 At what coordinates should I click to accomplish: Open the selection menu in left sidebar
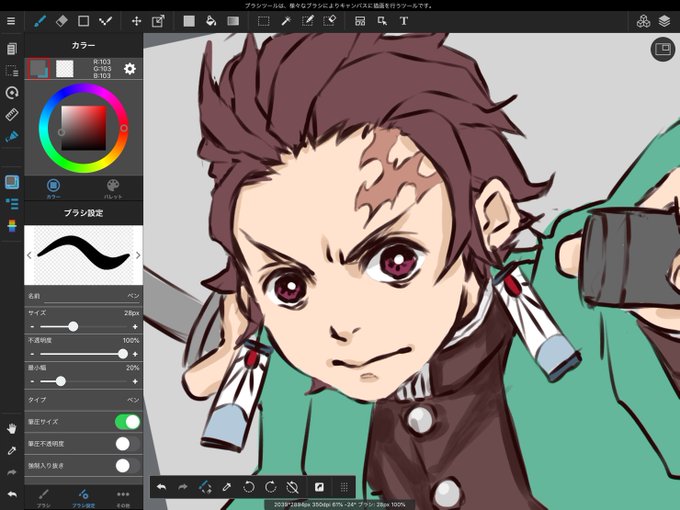[x=12, y=71]
